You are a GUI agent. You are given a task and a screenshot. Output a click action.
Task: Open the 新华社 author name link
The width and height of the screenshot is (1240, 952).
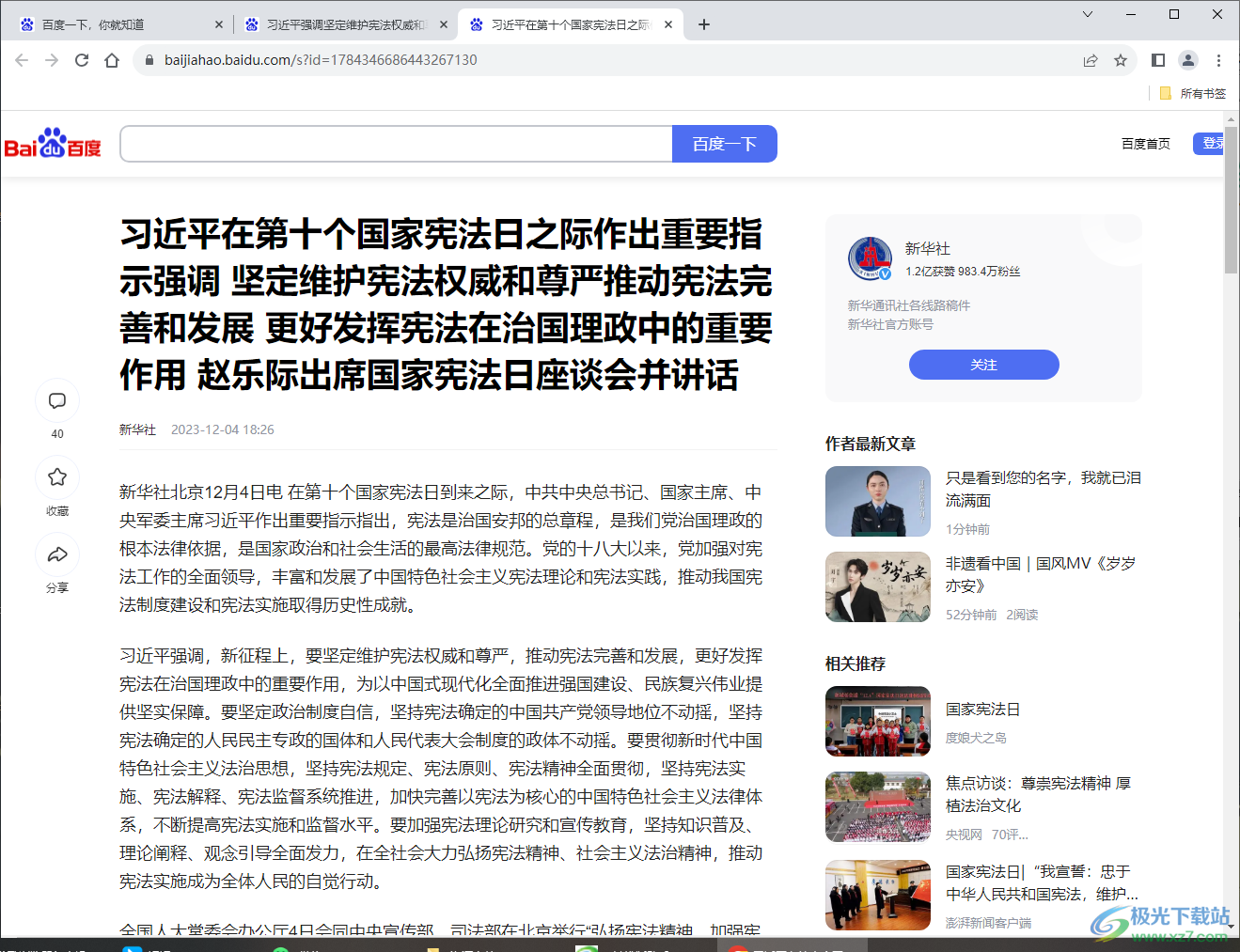(x=927, y=248)
